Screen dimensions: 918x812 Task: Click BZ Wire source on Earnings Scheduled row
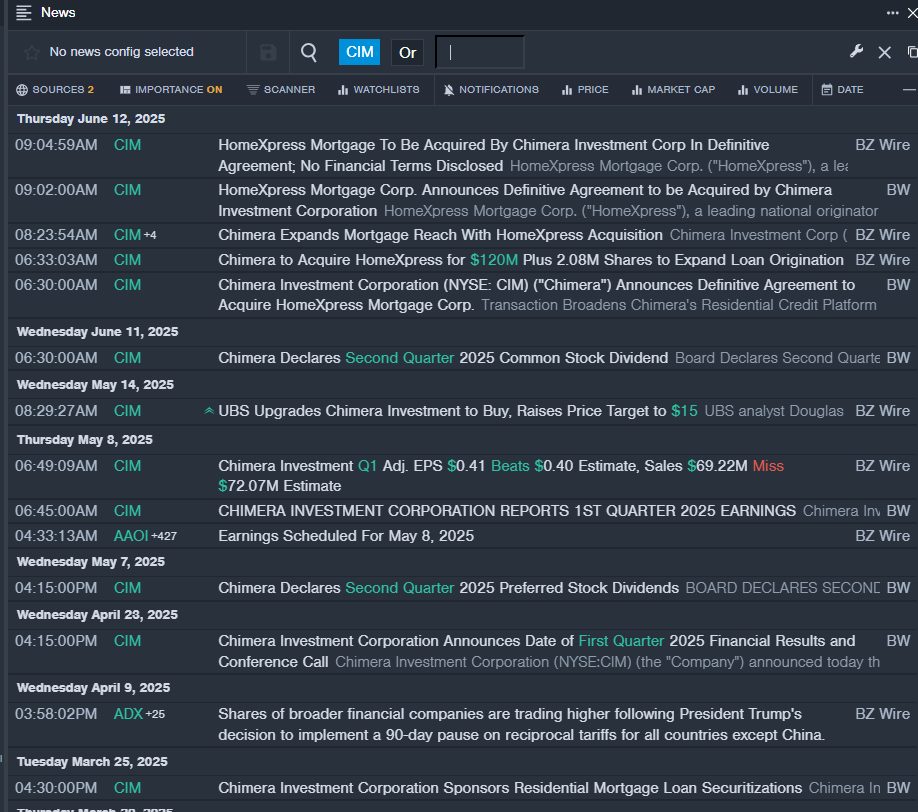pos(882,536)
